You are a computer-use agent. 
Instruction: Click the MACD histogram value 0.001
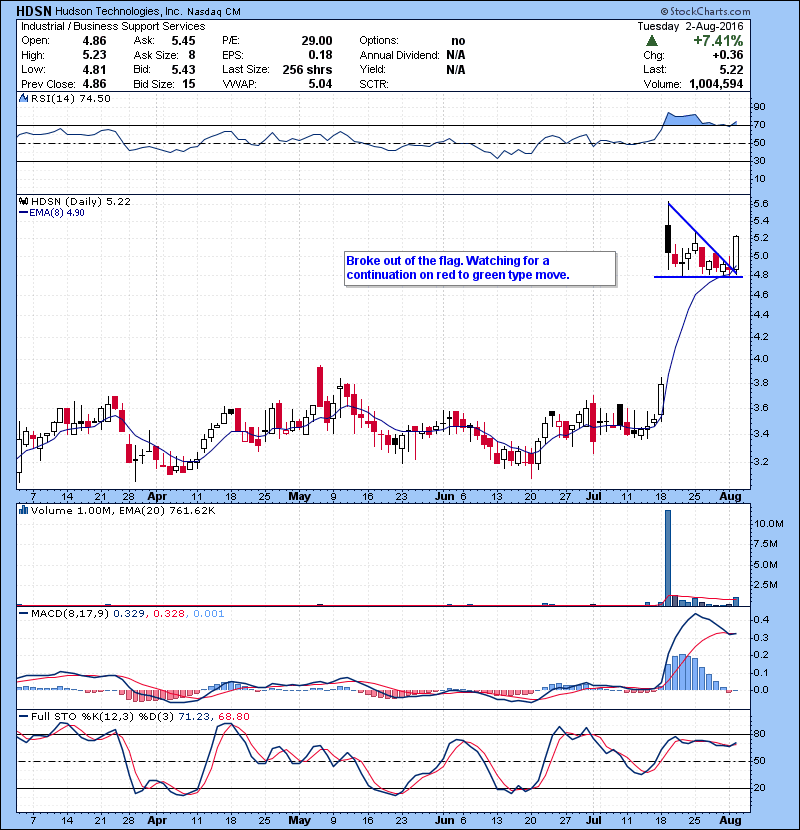[209, 614]
